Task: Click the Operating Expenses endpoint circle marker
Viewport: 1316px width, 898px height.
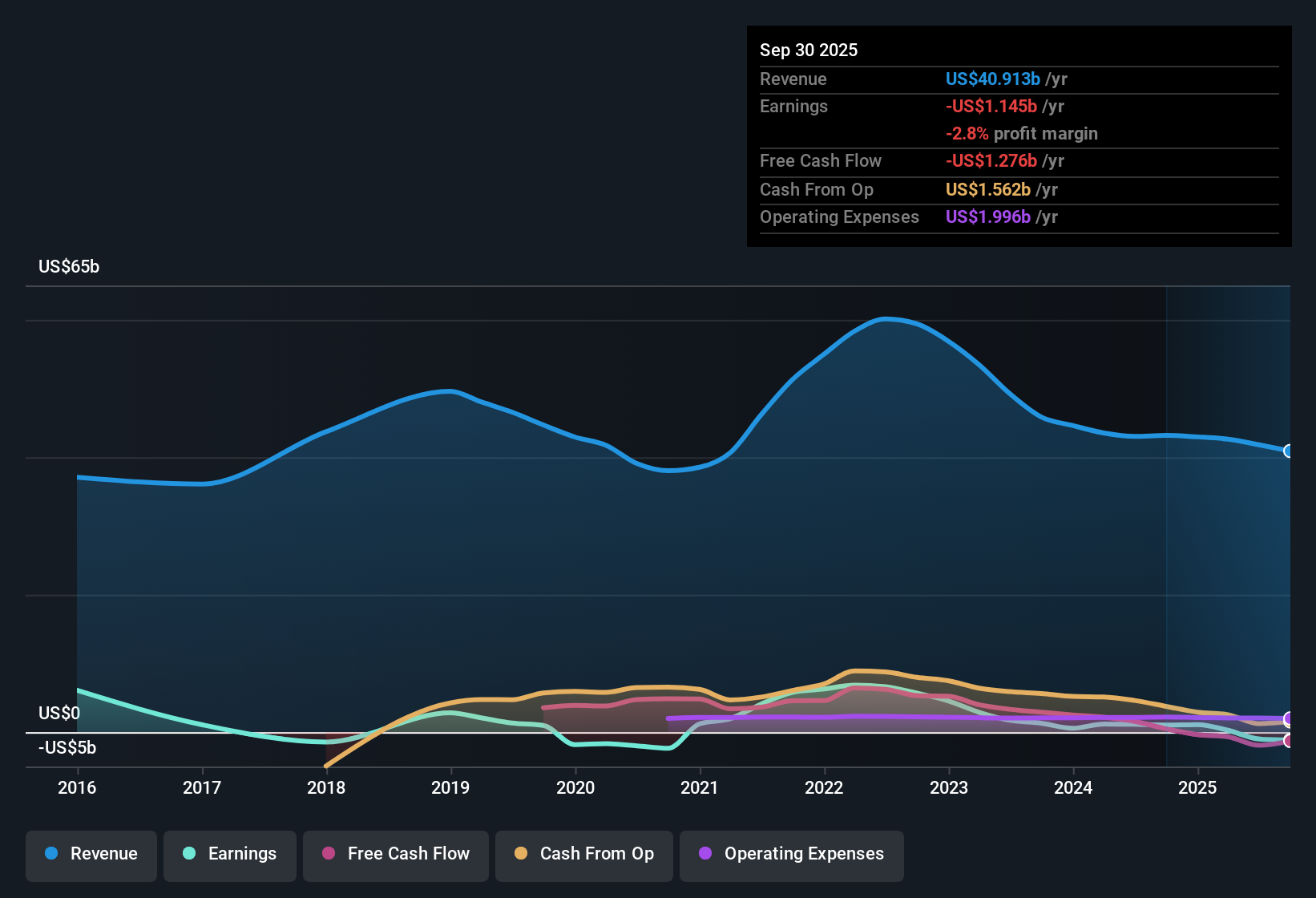Action: (1288, 719)
